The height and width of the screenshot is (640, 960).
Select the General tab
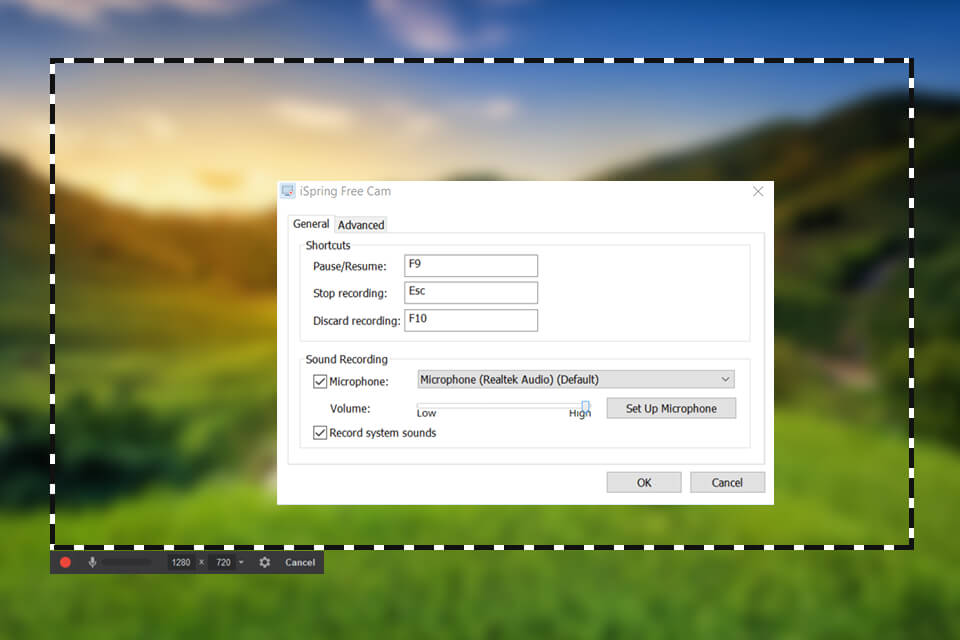coord(311,224)
